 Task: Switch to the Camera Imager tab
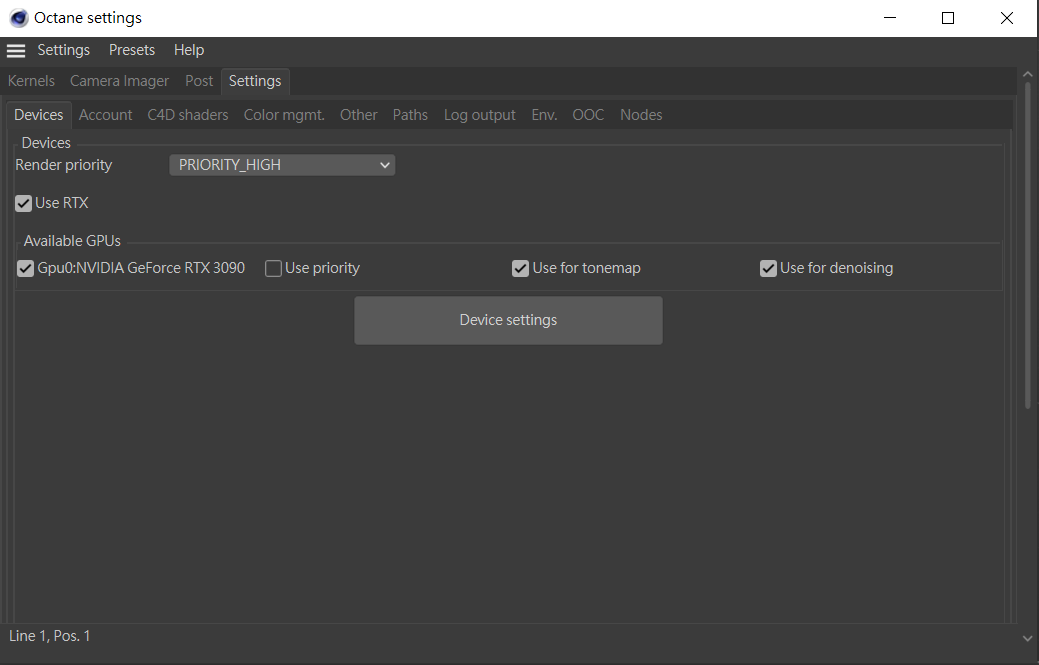[119, 81]
